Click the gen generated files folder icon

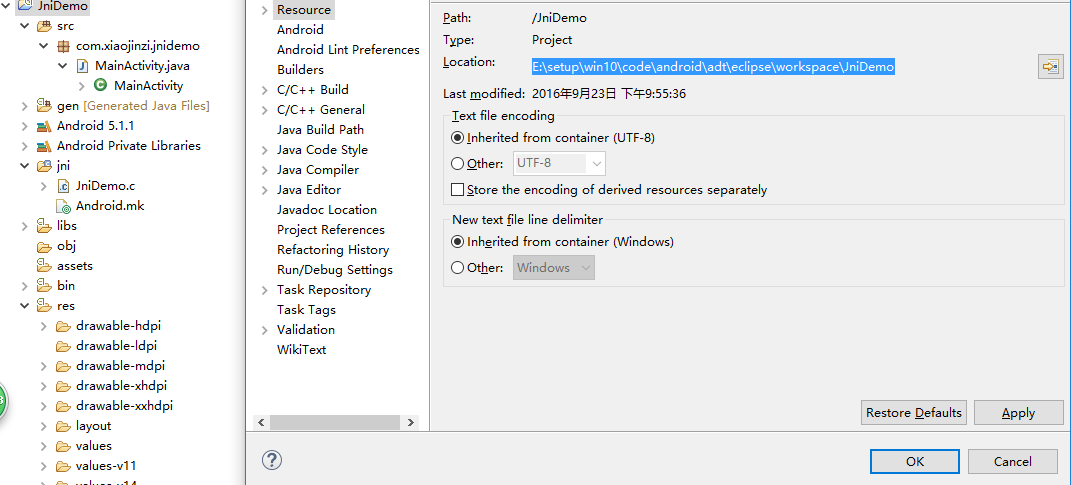pos(44,106)
